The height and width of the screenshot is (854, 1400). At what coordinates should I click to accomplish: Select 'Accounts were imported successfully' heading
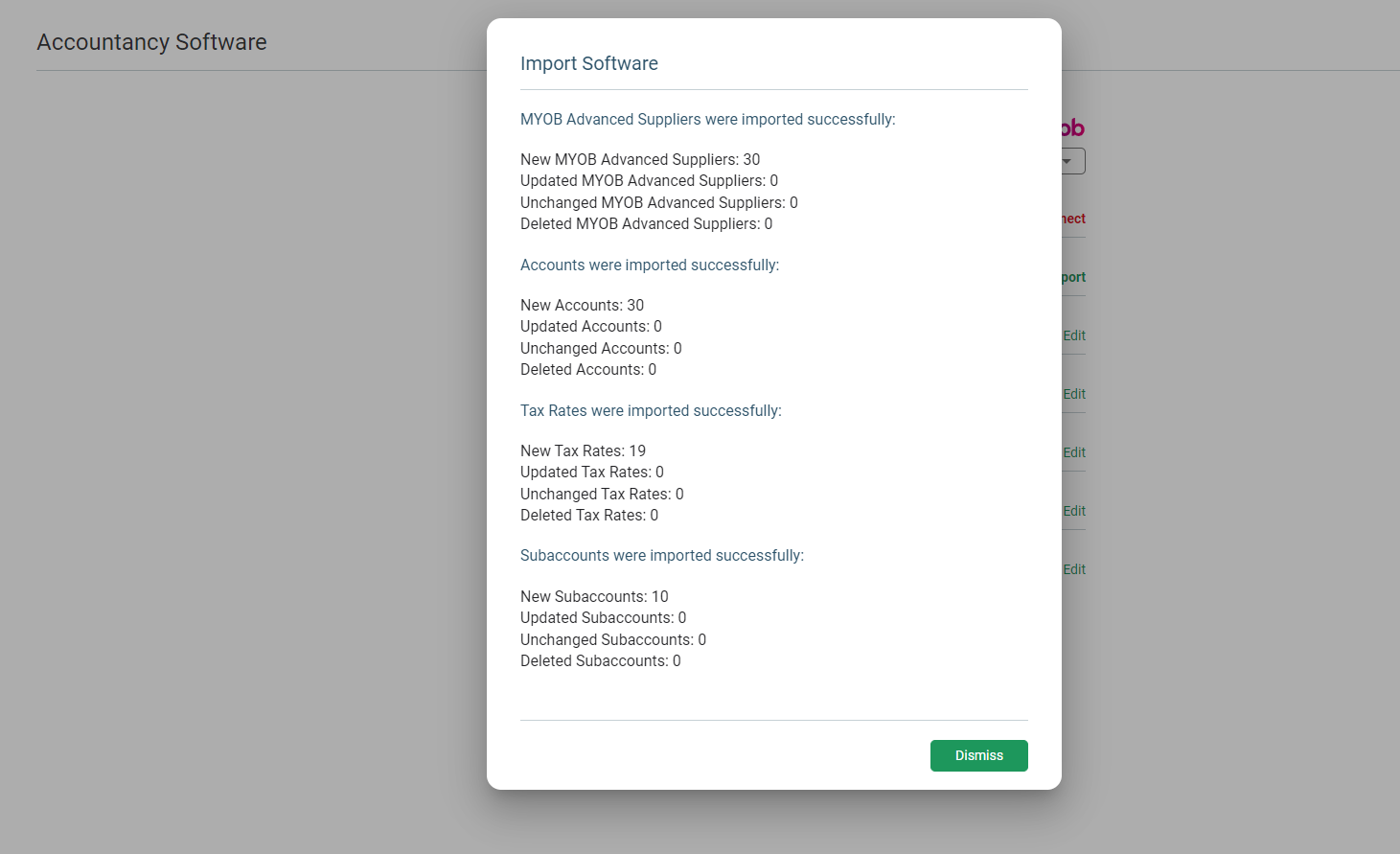point(650,265)
